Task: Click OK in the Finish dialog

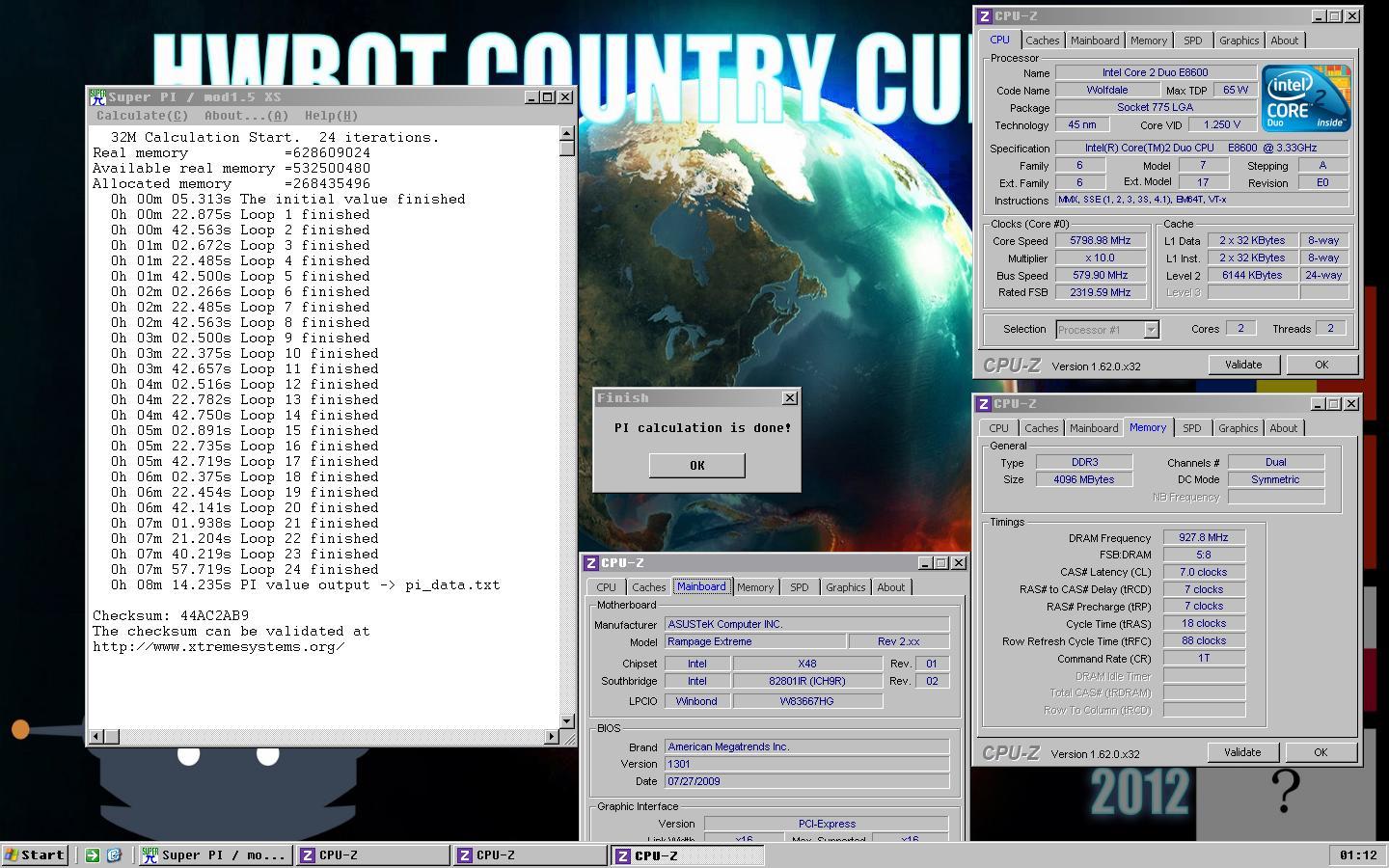Action: click(696, 465)
